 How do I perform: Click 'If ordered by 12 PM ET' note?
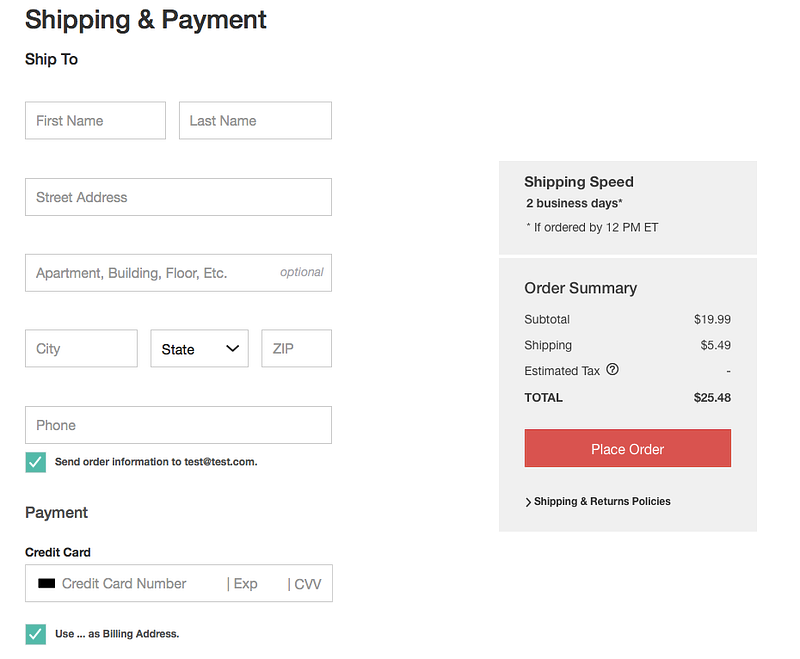tap(592, 227)
